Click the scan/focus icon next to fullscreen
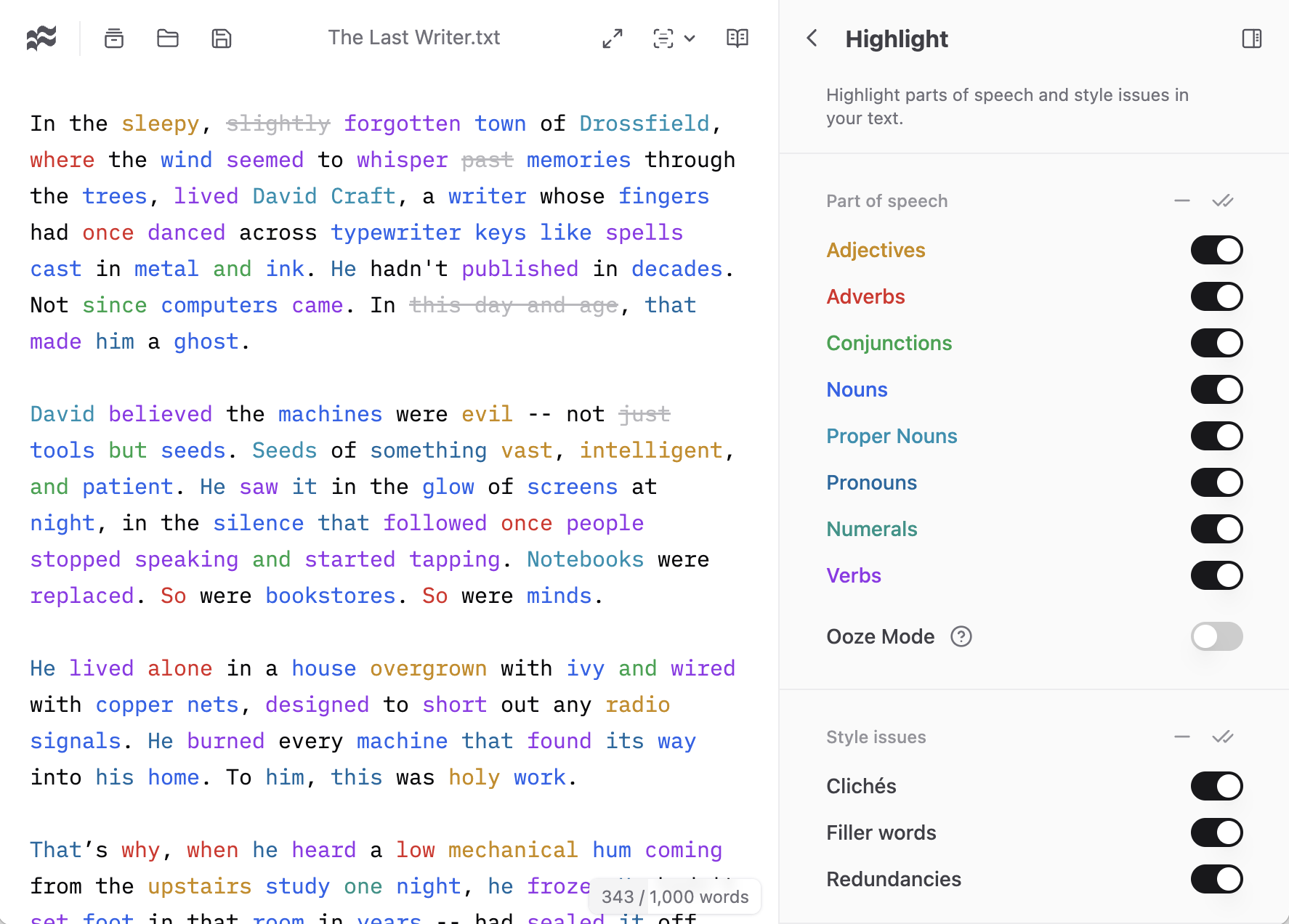 pyautogui.click(x=663, y=38)
